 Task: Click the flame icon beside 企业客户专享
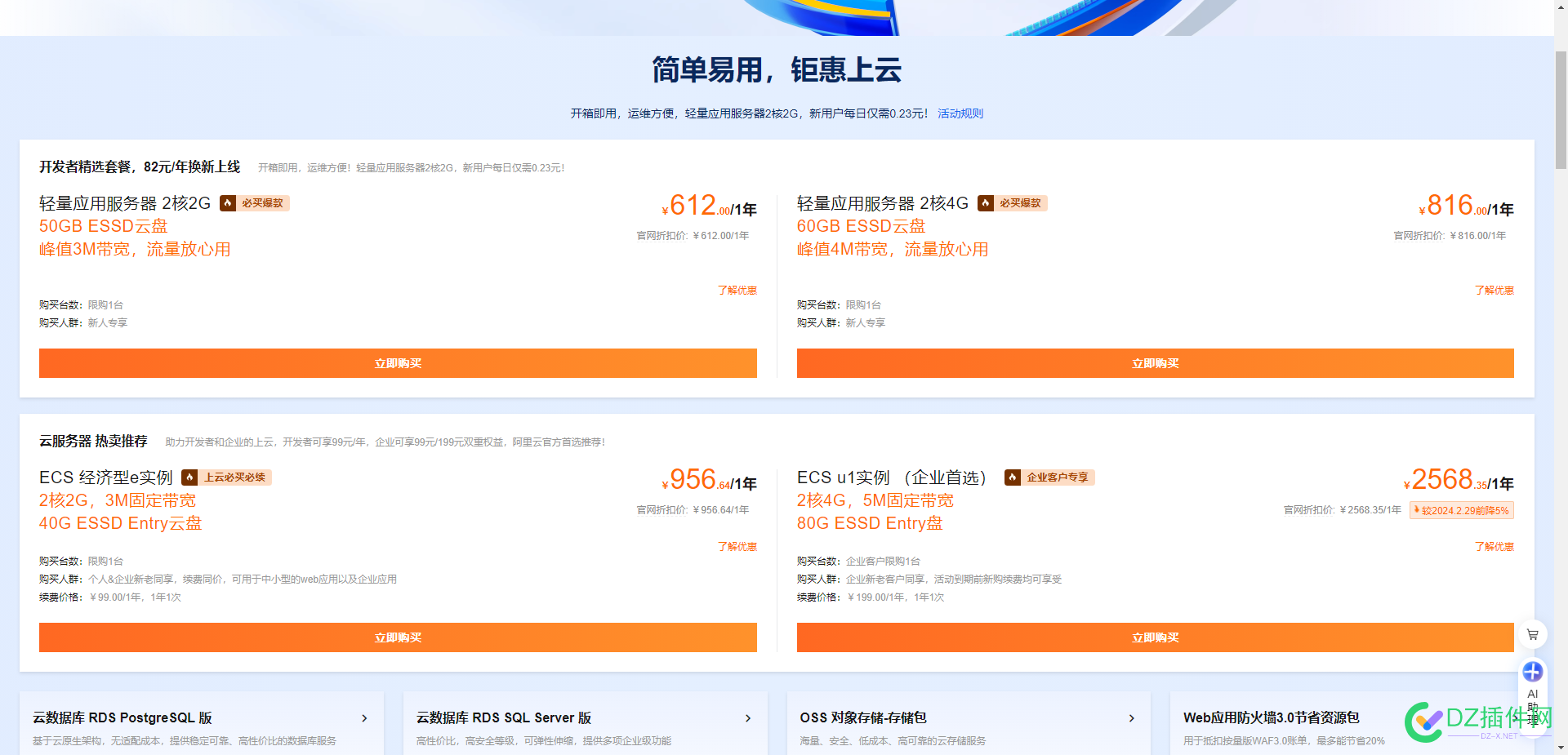point(1013,477)
